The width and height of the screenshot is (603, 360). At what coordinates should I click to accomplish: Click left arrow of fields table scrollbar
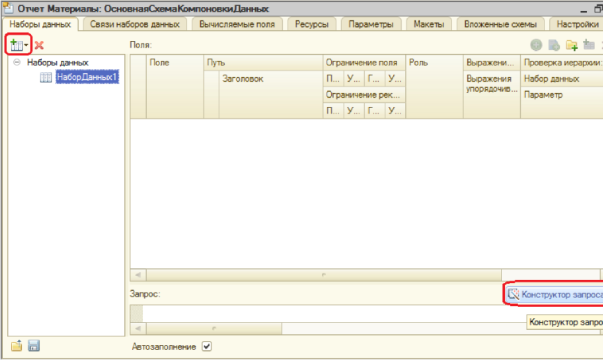[138, 275]
